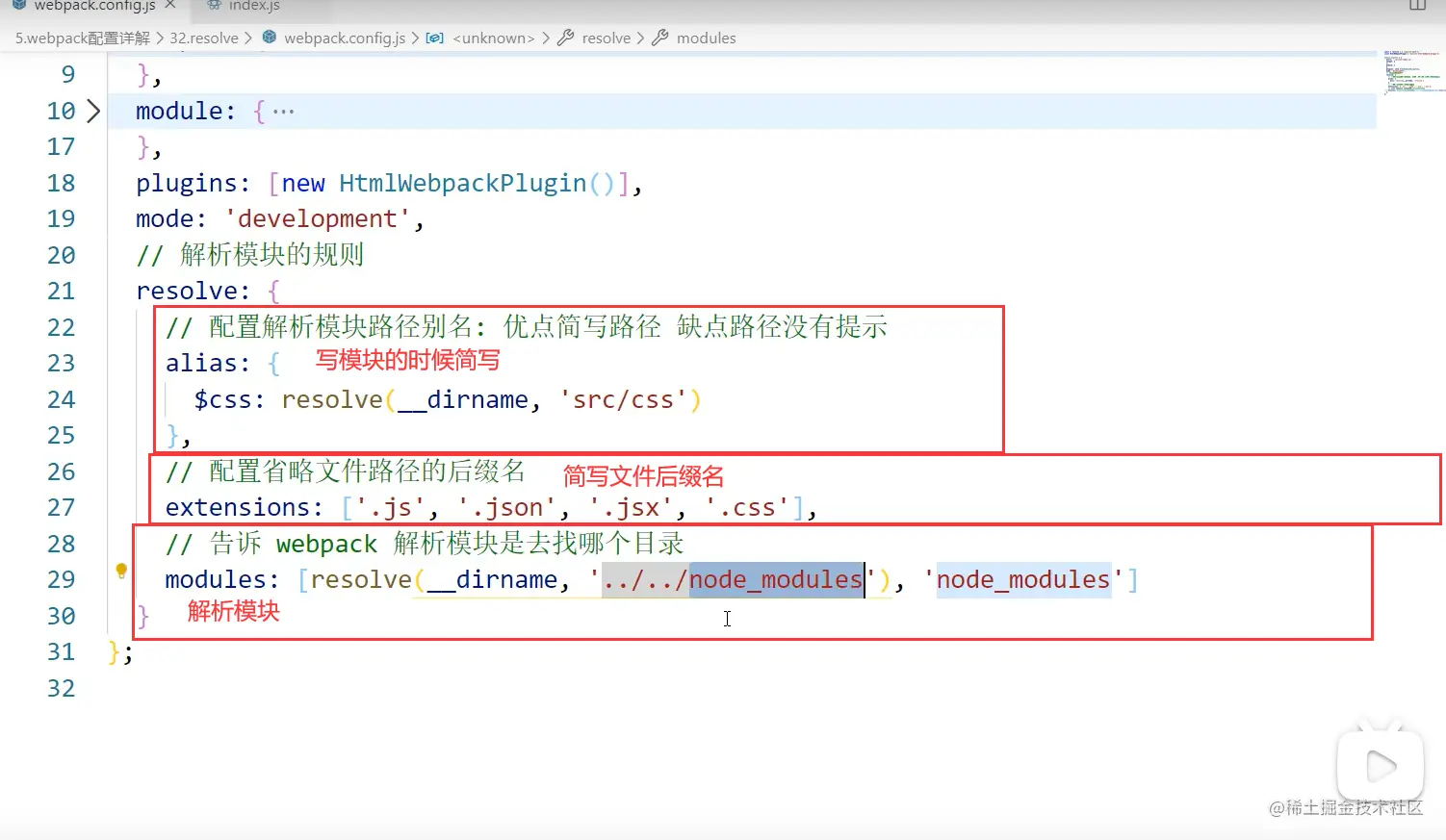Click the comment '// 配置省略文件路径的后缀名'
This screenshot has height=840, width=1446.
click(346, 471)
